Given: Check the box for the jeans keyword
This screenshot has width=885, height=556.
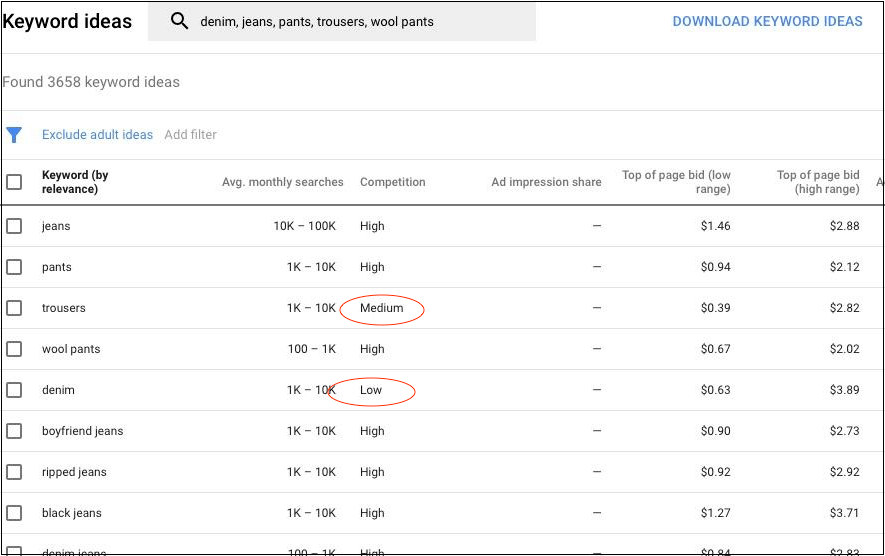Looking at the screenshot, I should tap(14, 226).
